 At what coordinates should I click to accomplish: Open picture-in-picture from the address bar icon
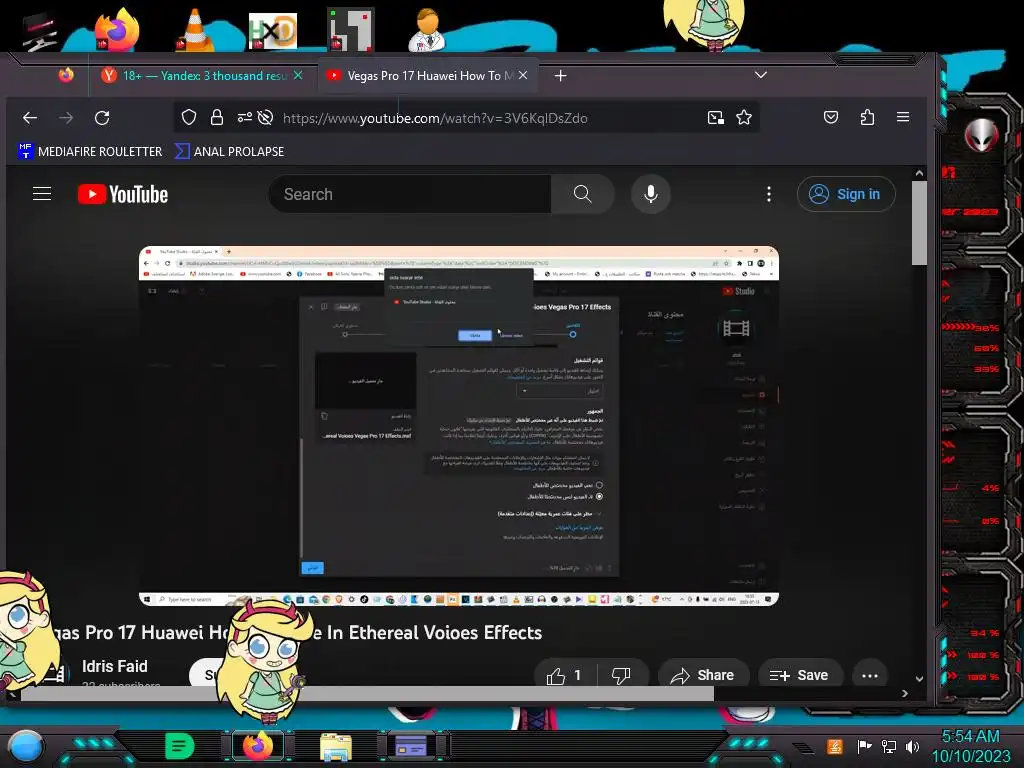pyautogui.click(x=716, y=118)
